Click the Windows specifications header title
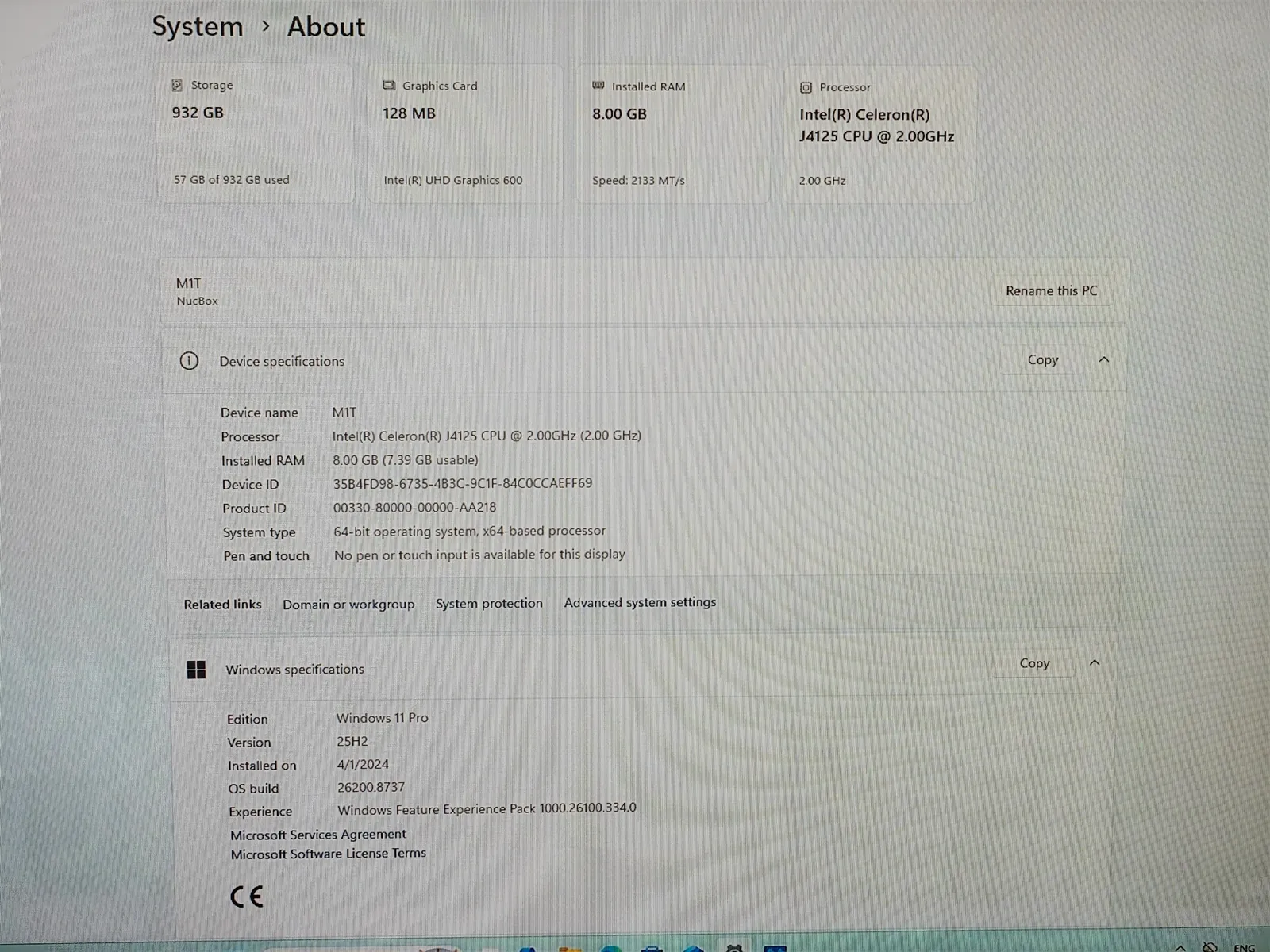 pyautogui.click(x=294, y=670)
